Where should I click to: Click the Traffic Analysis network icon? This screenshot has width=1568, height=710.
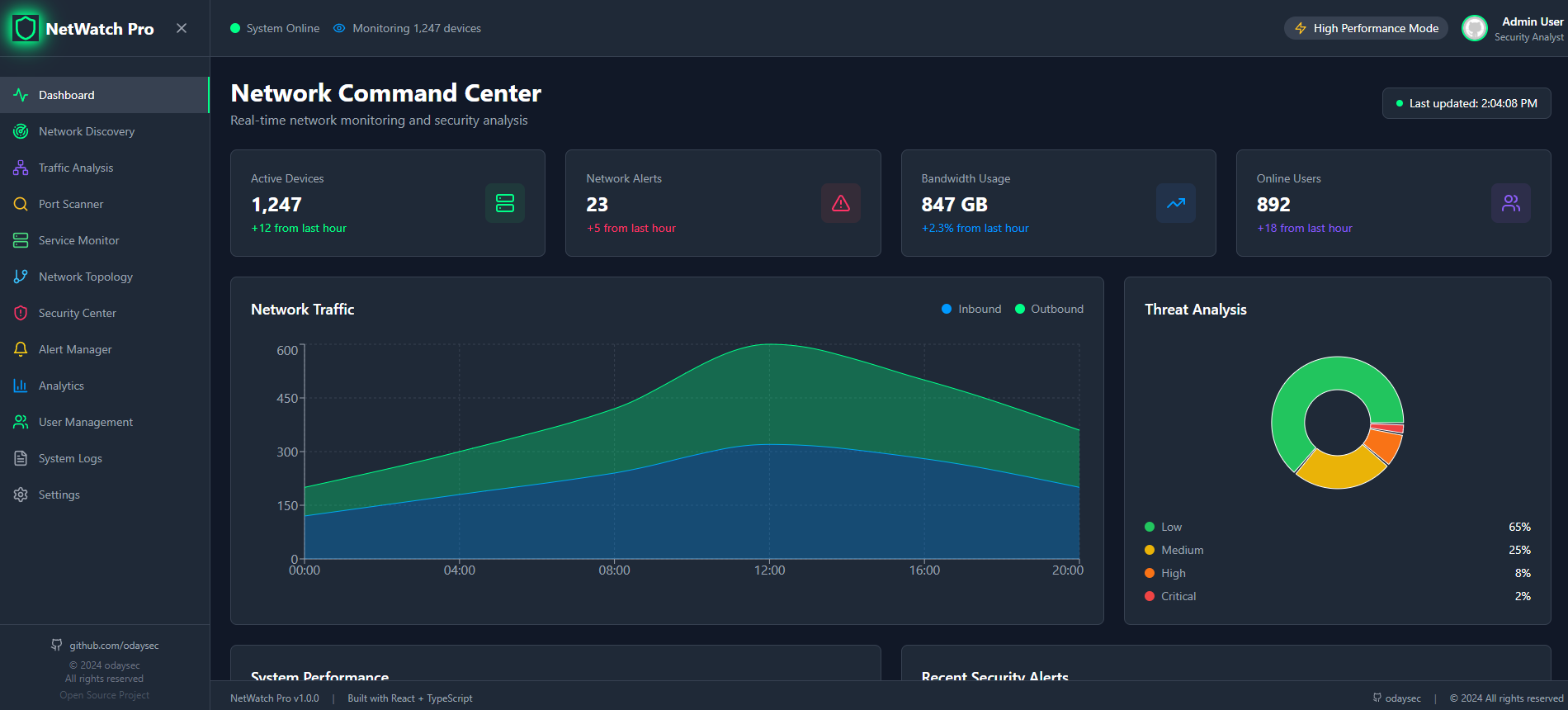point(21,168)
